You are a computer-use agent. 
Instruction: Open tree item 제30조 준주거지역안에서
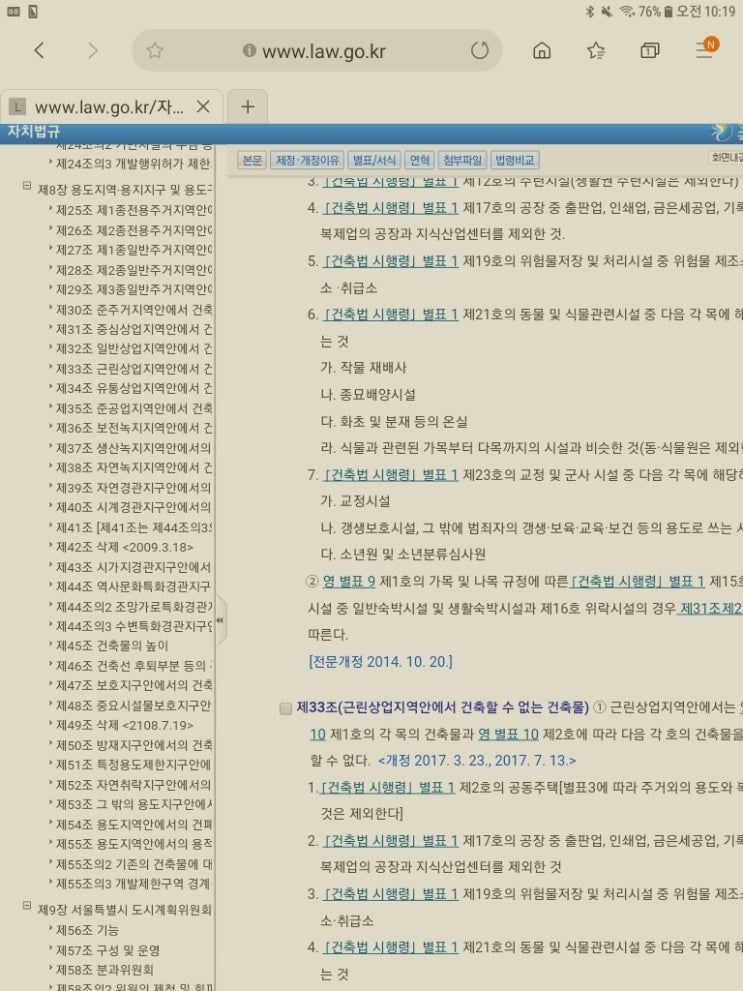[134, 309]
